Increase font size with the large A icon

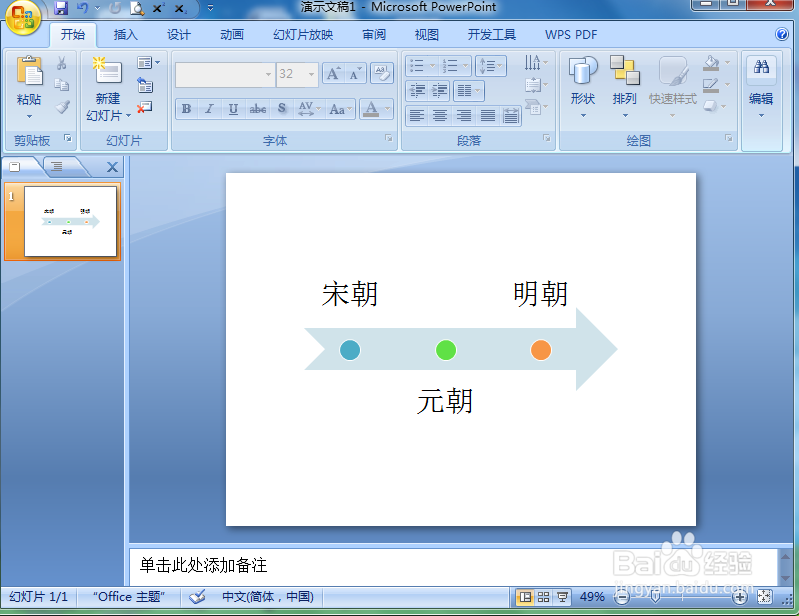pos(333,74)
